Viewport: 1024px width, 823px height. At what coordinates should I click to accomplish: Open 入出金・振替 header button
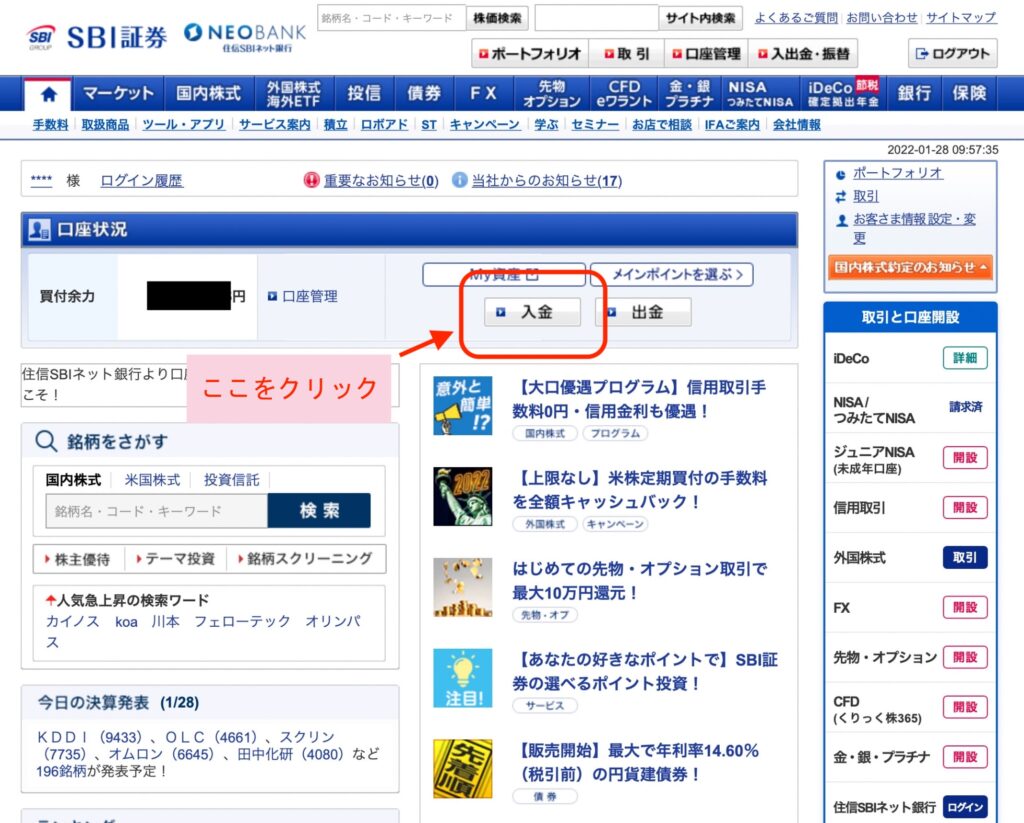click(x=803, y=54)
